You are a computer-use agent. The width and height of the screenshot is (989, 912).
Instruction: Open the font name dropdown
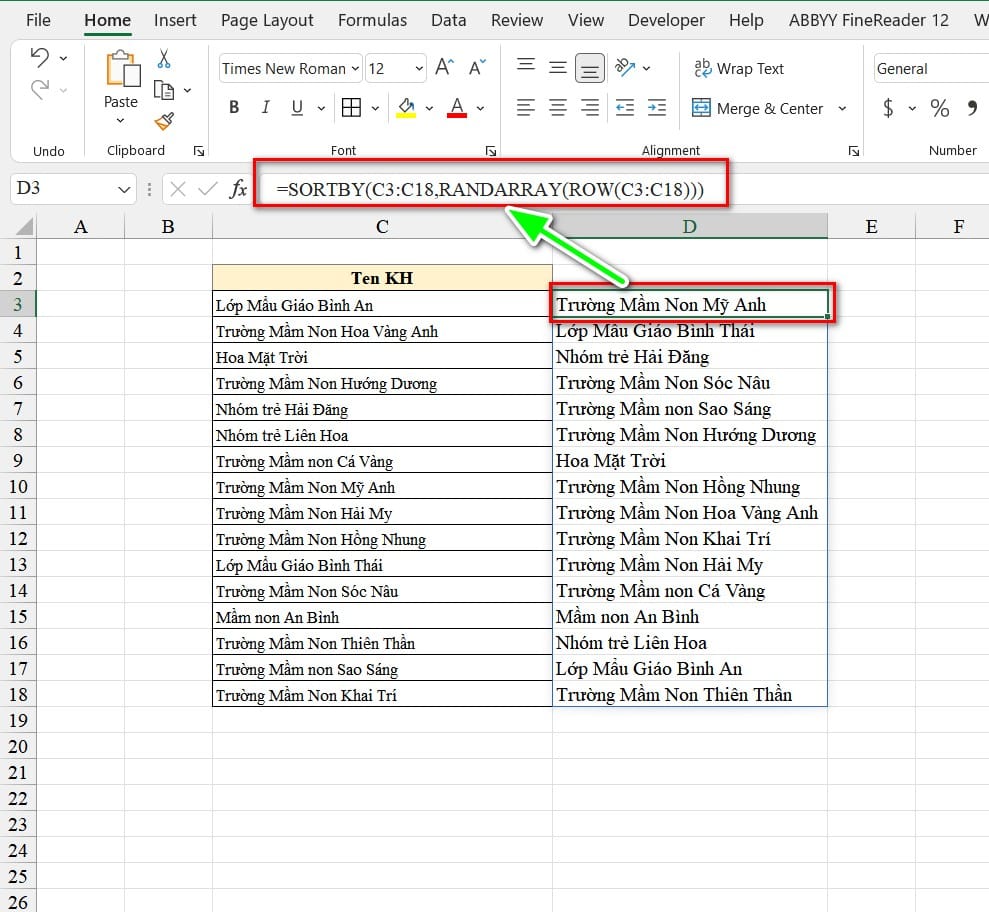tap(354, 68)
